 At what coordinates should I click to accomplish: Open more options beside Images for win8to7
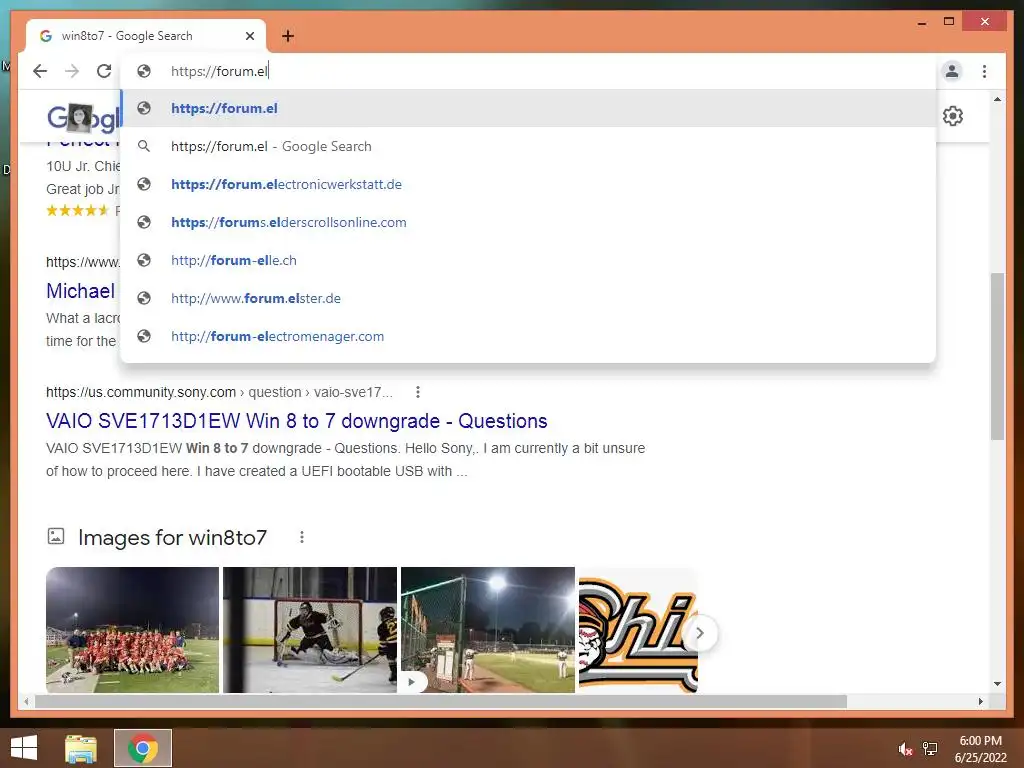coord(302,537)
